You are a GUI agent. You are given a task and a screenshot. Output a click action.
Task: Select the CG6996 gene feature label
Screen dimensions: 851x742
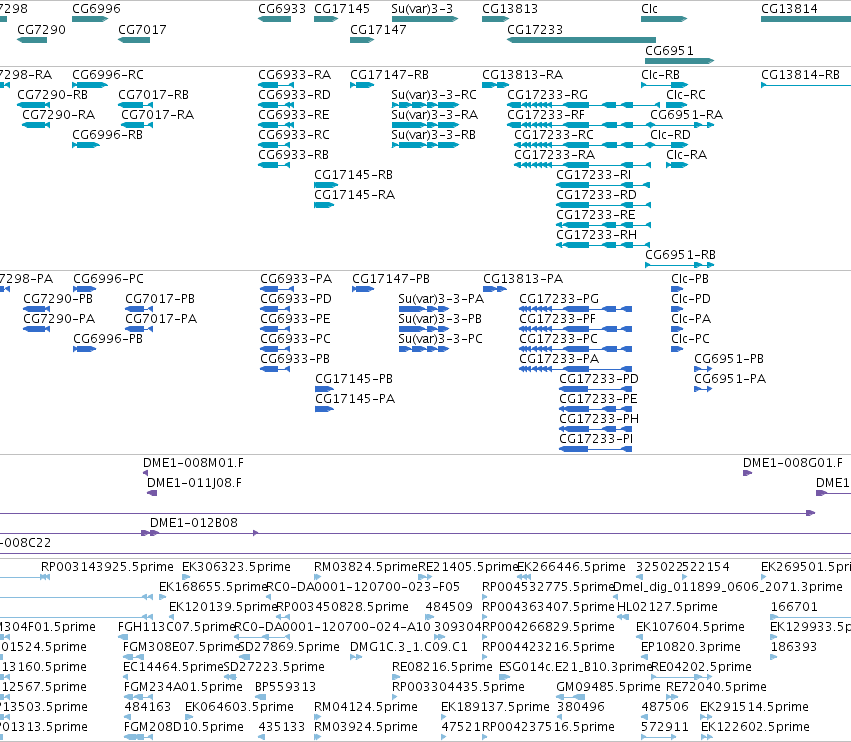click(97, 9)
